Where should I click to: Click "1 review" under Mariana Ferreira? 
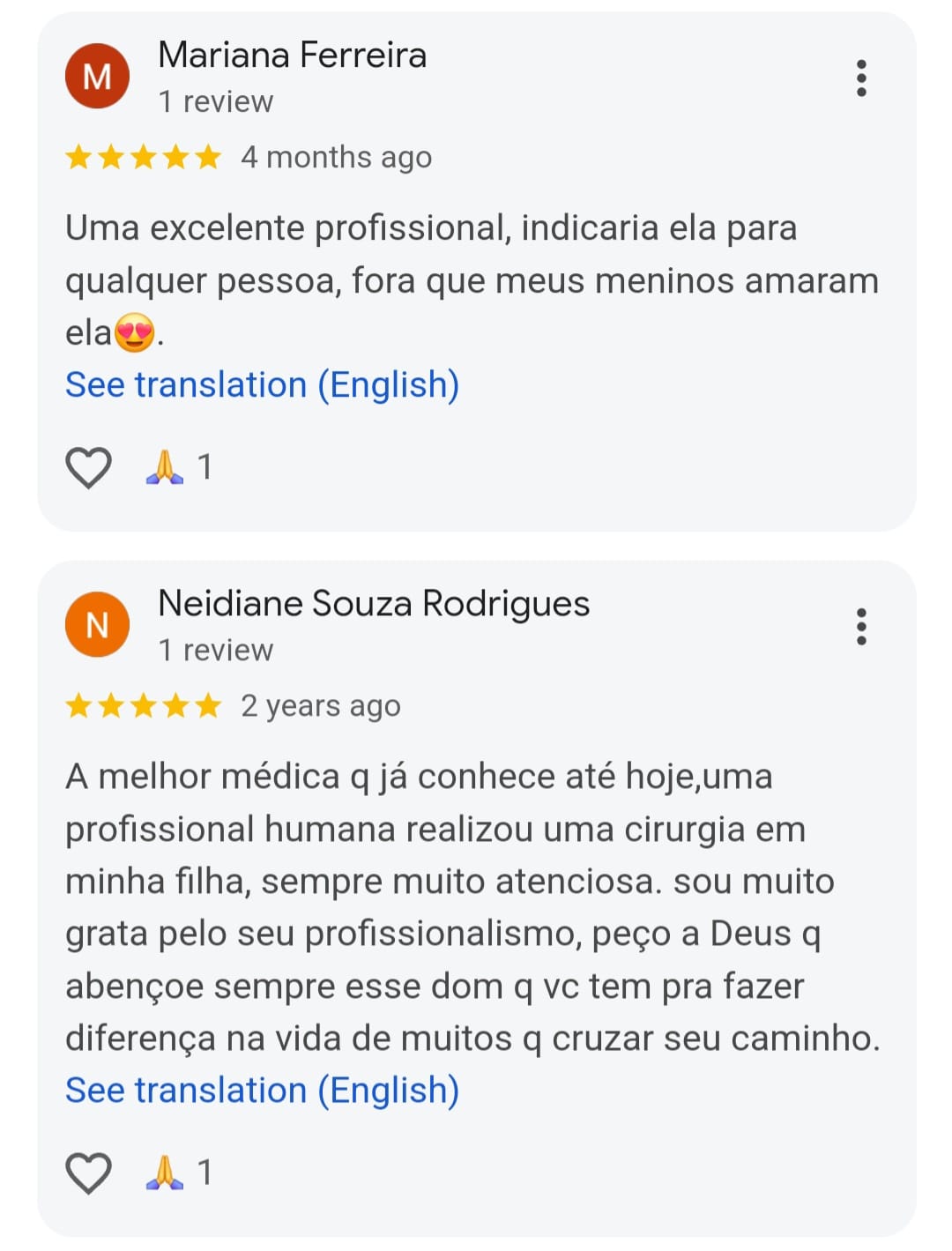pos(216,102)
